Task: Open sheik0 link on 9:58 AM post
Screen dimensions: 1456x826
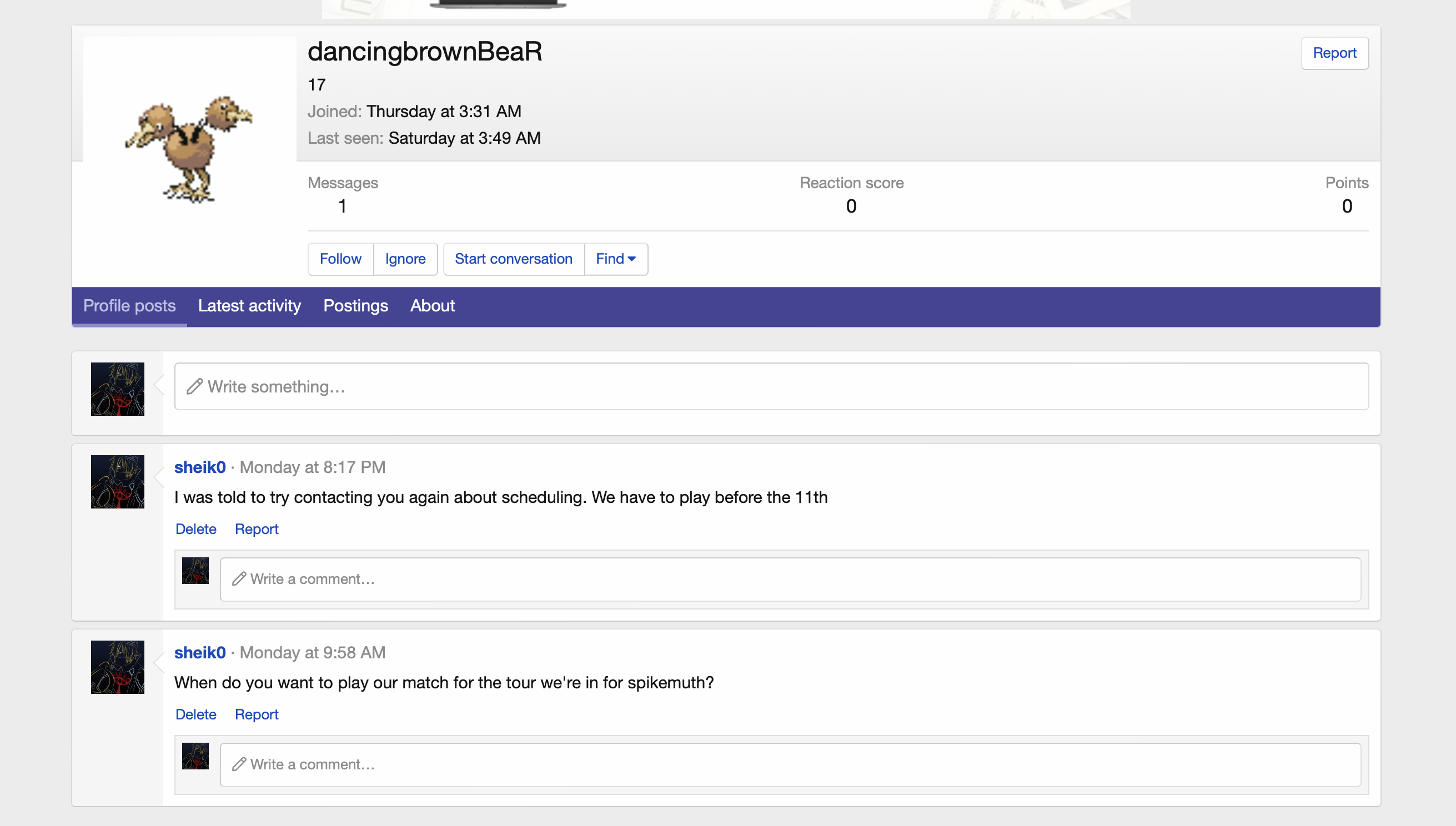Action: 200,652
